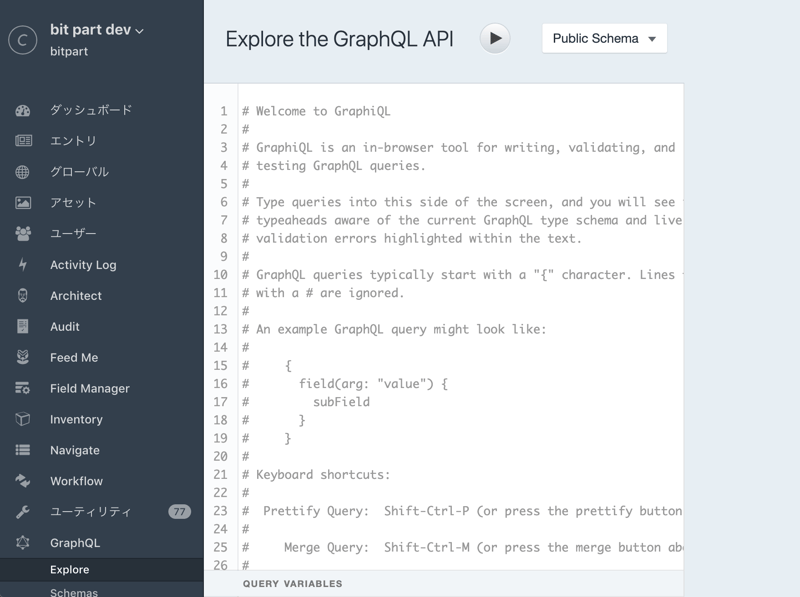Click the users group icon
The width and height of the screenshot is (800, 597).
(23, 234)
